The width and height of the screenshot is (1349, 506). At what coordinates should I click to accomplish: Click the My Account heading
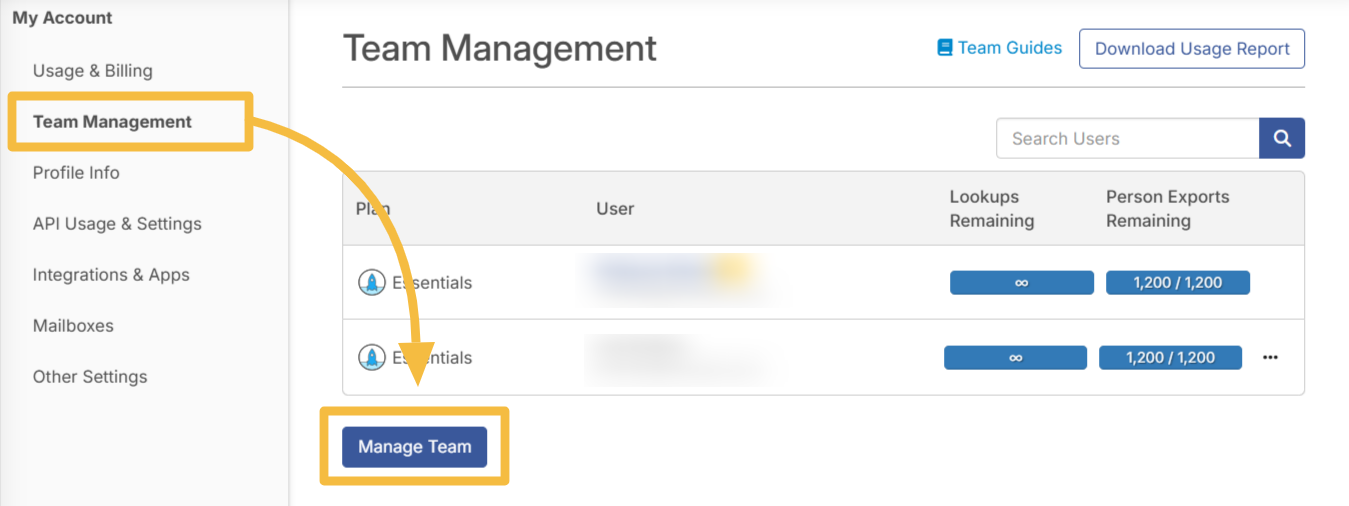click(x=62, y=18)
